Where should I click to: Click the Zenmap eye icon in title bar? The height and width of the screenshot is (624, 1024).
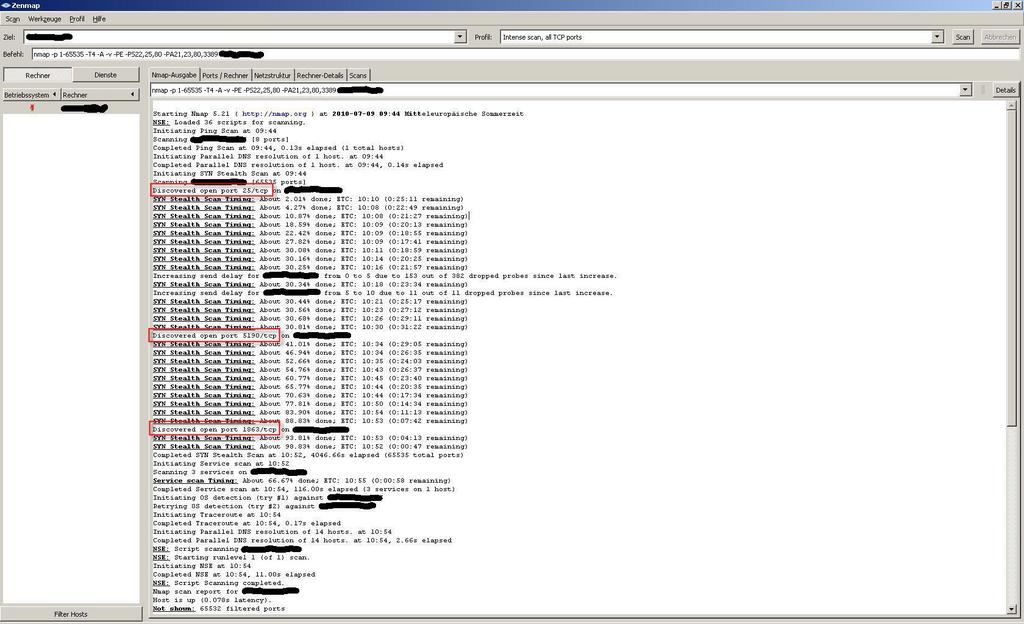tap(7, 5)
